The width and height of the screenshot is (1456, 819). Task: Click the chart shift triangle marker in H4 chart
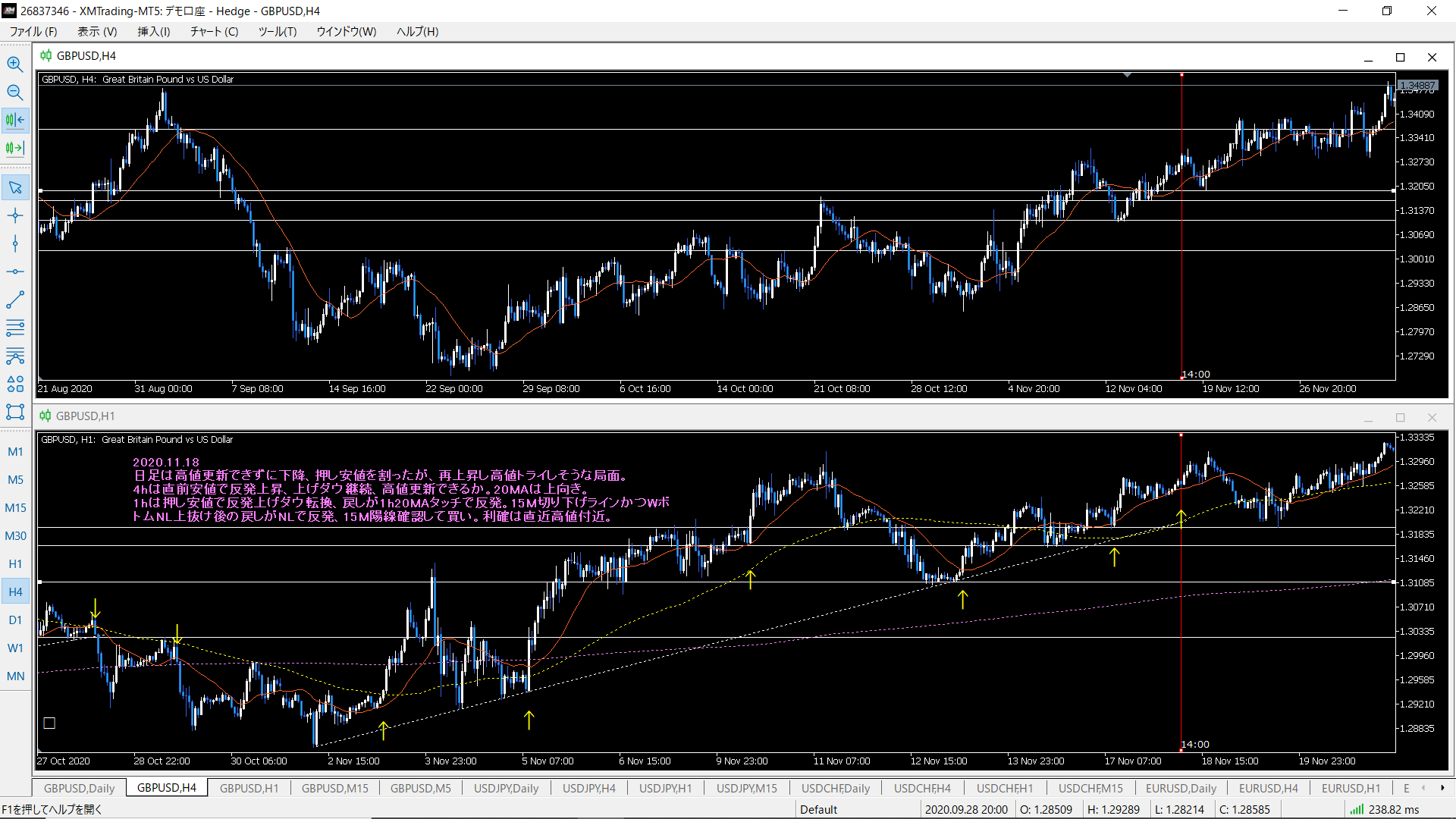[x=1128, y=75]
